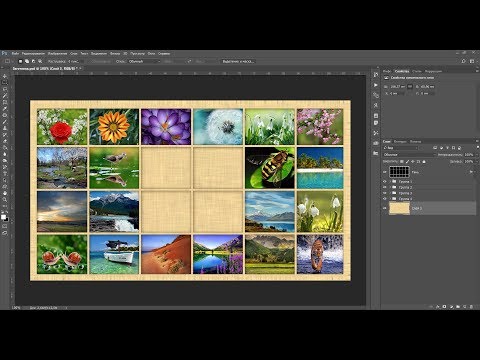Select the layer with black grid thumbnail

pyautogui.click(x=399, y=172)
